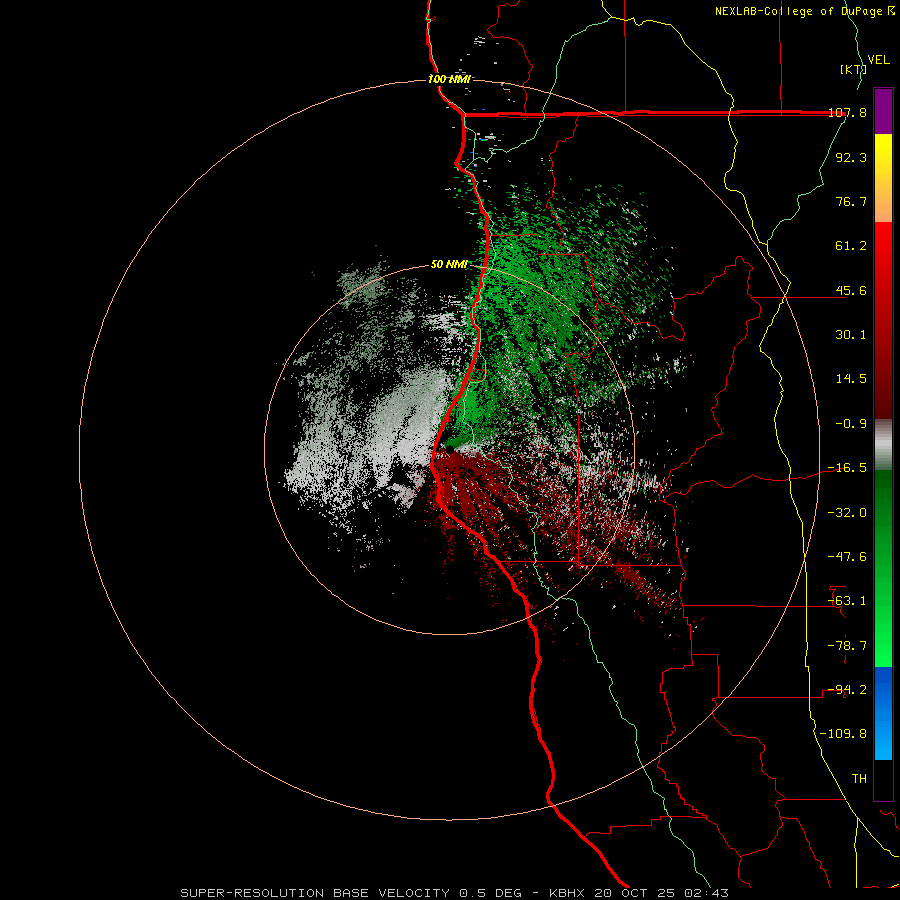Click the 14.5 scale value

click(851, 379)
